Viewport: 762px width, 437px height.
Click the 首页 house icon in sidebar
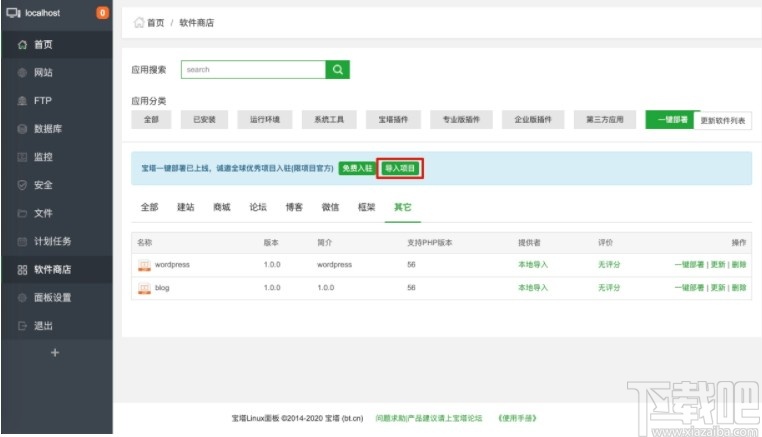[22, 45]
